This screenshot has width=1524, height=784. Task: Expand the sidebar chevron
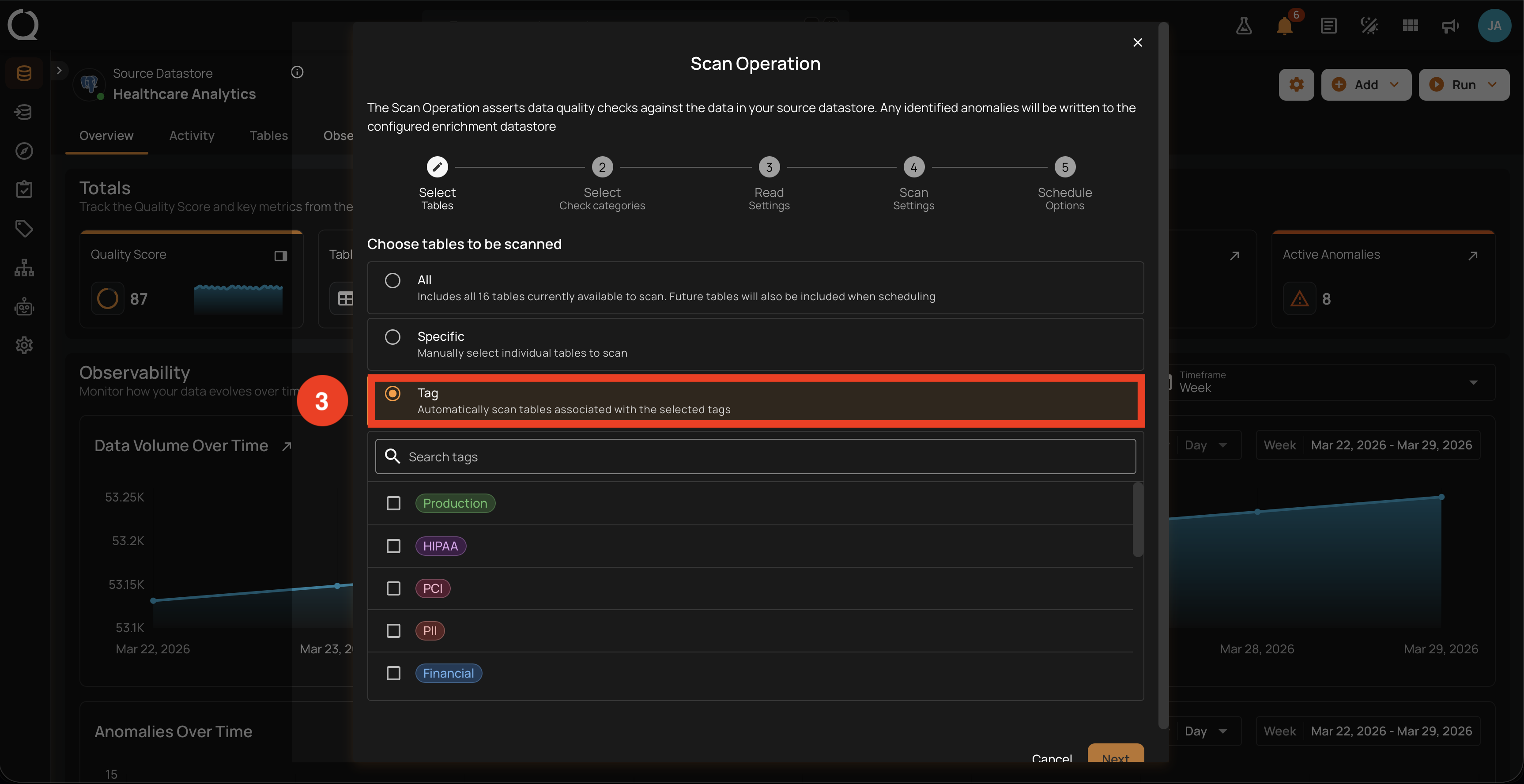click(x=59, y=71)
